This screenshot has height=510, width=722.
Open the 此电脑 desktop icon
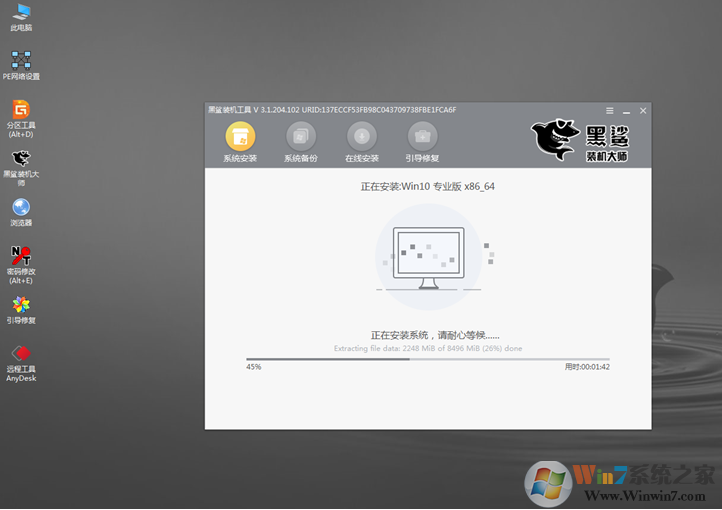pos(21,17)
